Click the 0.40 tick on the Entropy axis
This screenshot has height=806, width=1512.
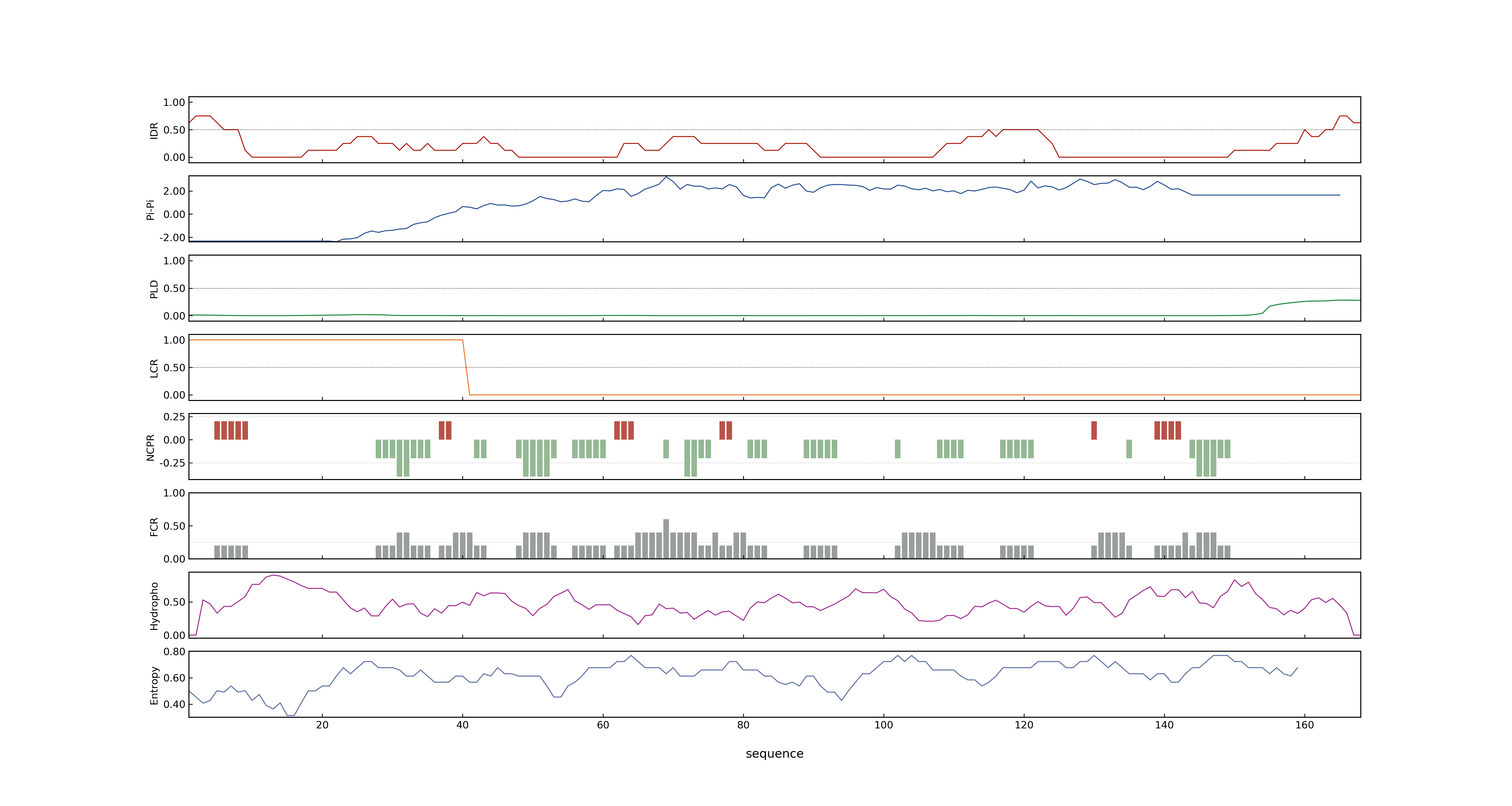point(174,704)
